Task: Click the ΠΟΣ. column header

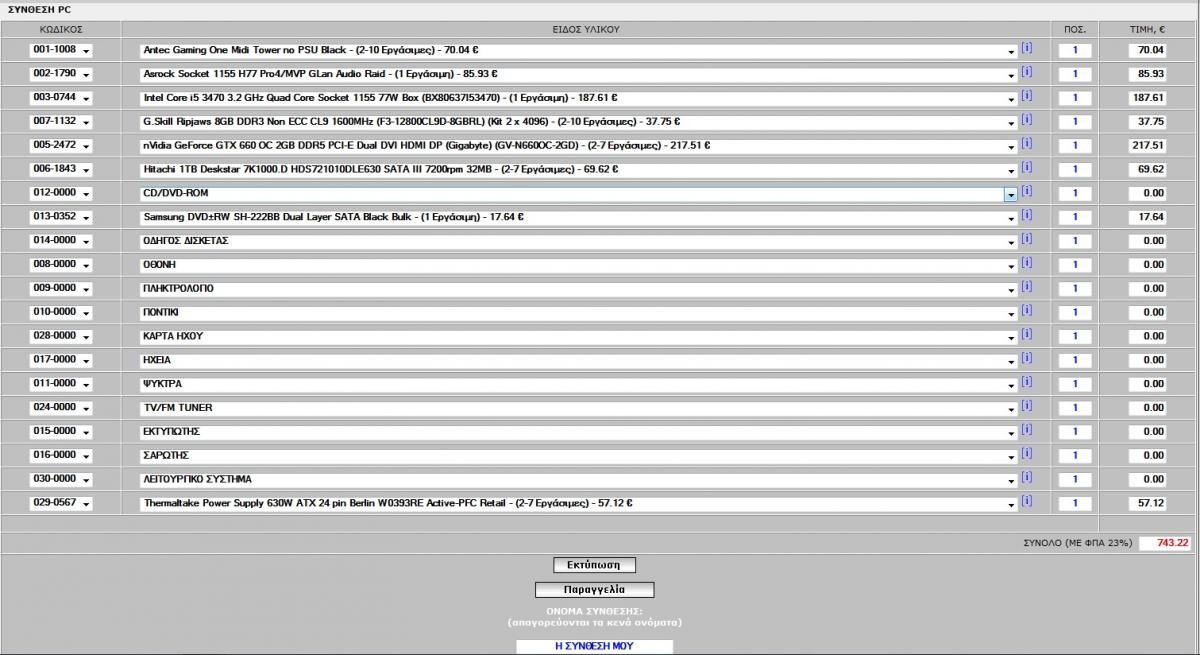Action: tap(1075, 29)
